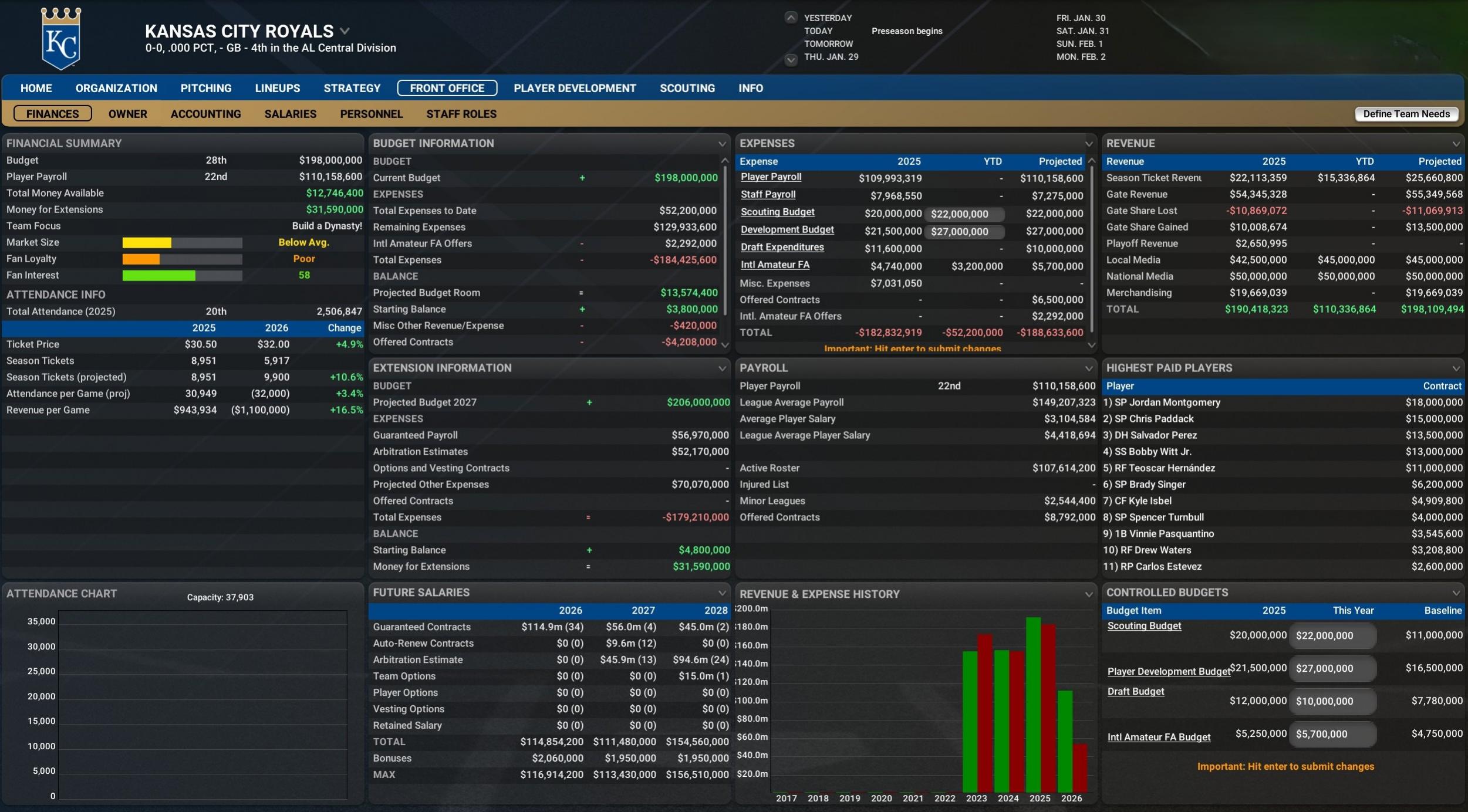Click the calendar up arrow beside YESTERDAY

791,18
